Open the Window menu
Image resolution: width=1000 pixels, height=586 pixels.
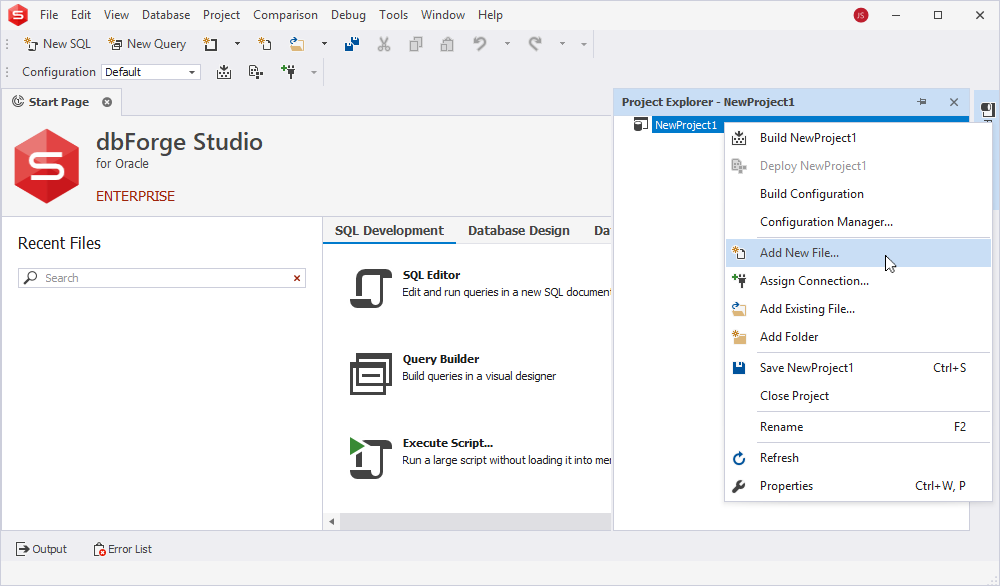tap(443, 15)
